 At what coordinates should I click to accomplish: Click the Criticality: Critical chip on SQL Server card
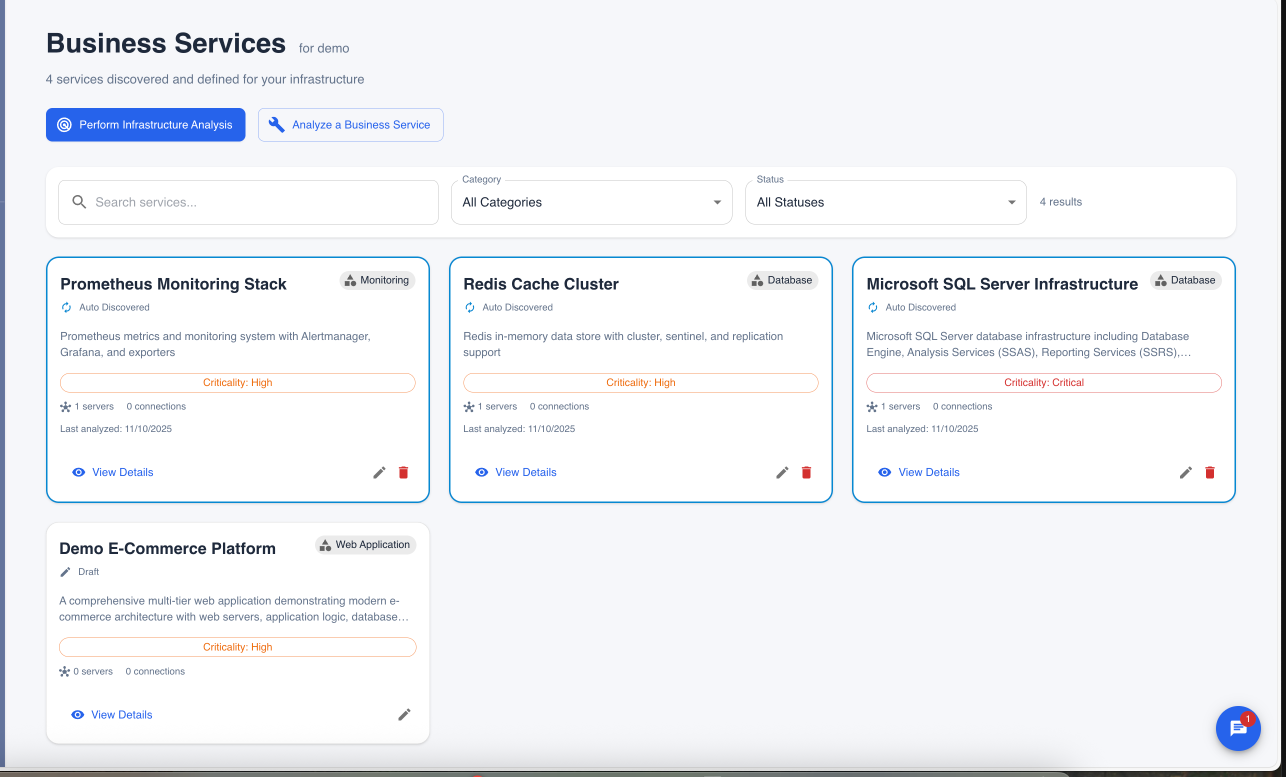pyautogui.click(x=1043, y=382)
